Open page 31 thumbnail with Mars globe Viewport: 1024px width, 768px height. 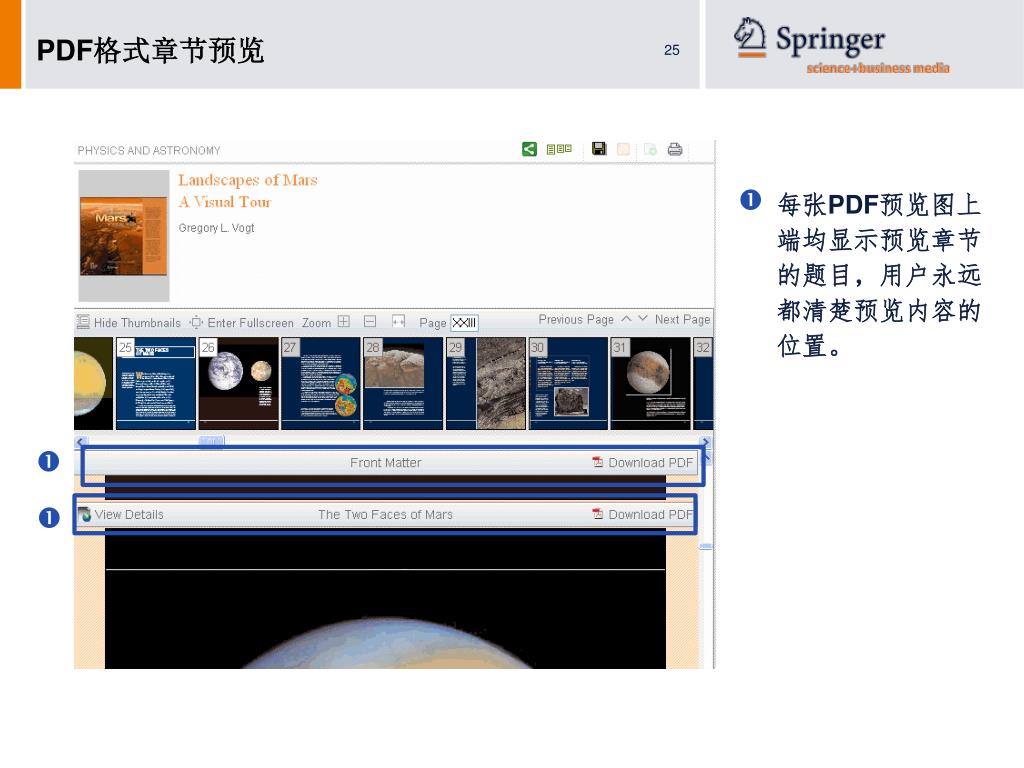coord(650,383)
